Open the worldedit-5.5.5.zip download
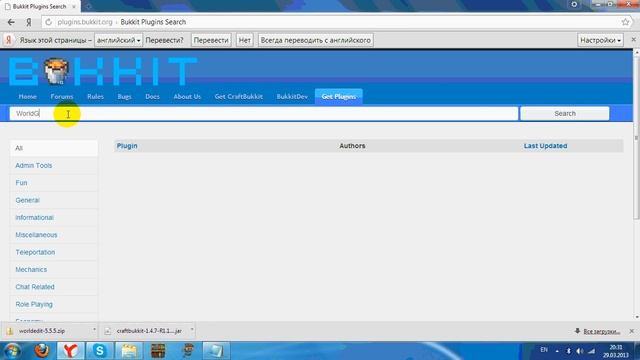640x360 pixels. click(42, 331)
